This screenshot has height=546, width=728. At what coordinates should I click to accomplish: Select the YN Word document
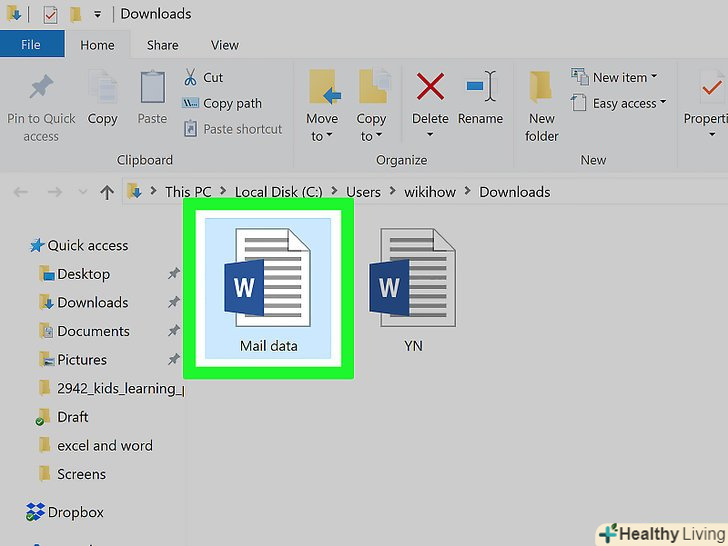[413, 289]
